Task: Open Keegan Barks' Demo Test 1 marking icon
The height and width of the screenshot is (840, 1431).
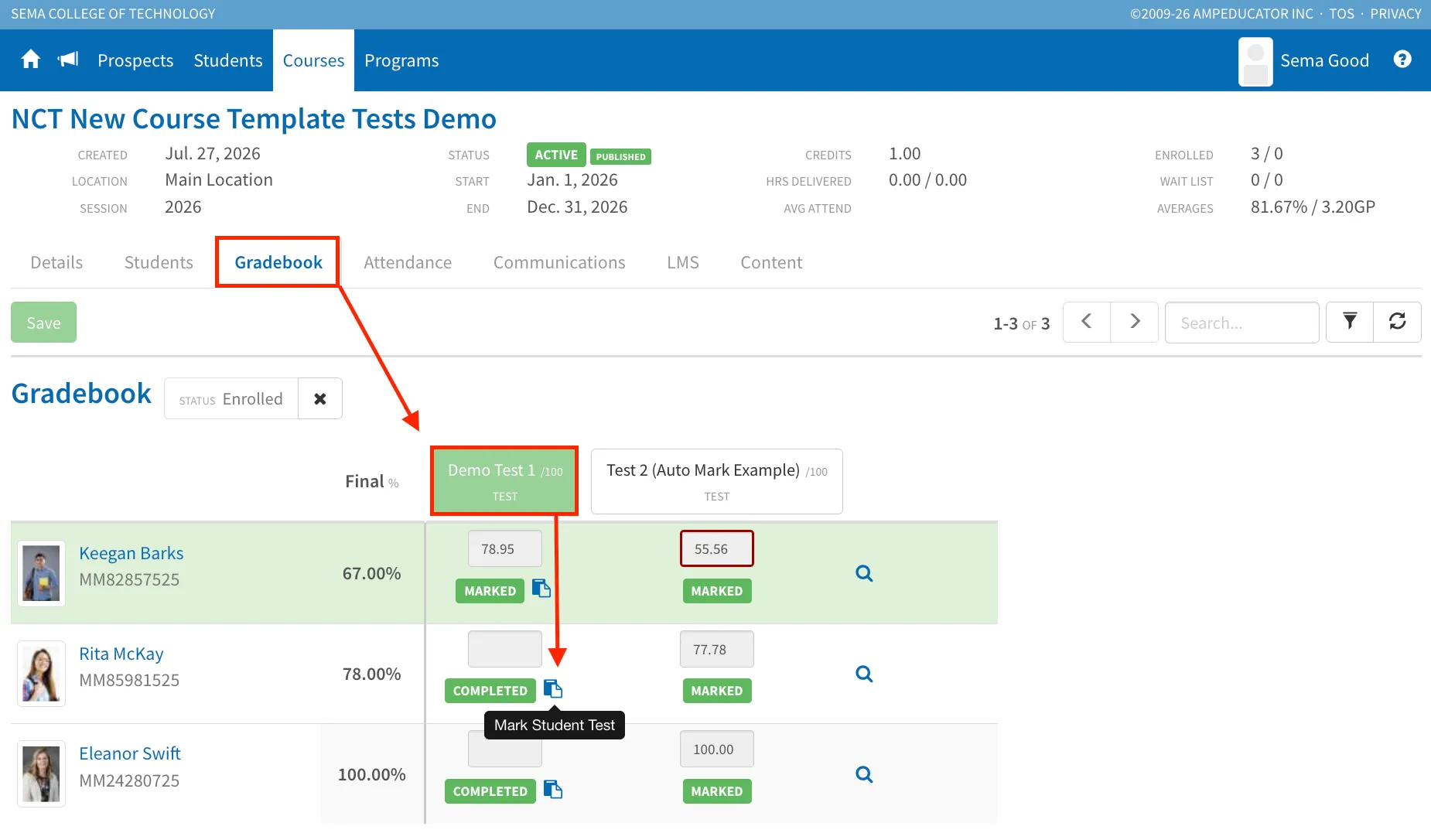Action: (x=541, y=589)
